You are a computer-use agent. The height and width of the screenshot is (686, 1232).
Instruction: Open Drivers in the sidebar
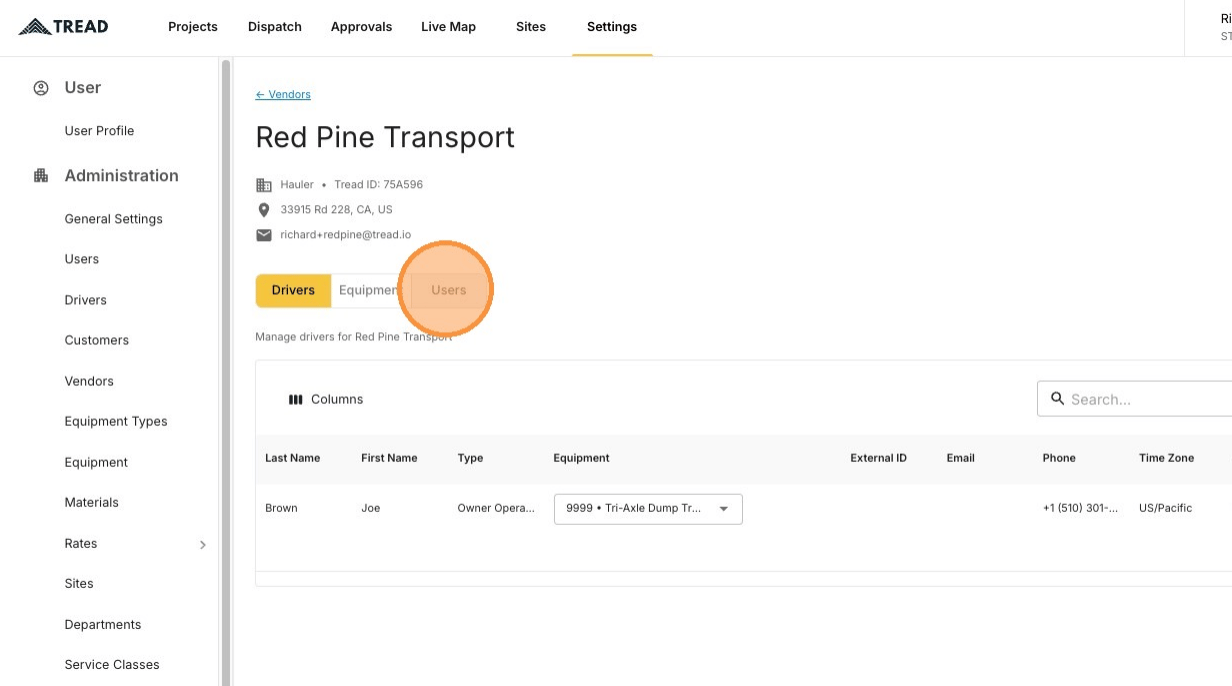(x=86, y=300)
